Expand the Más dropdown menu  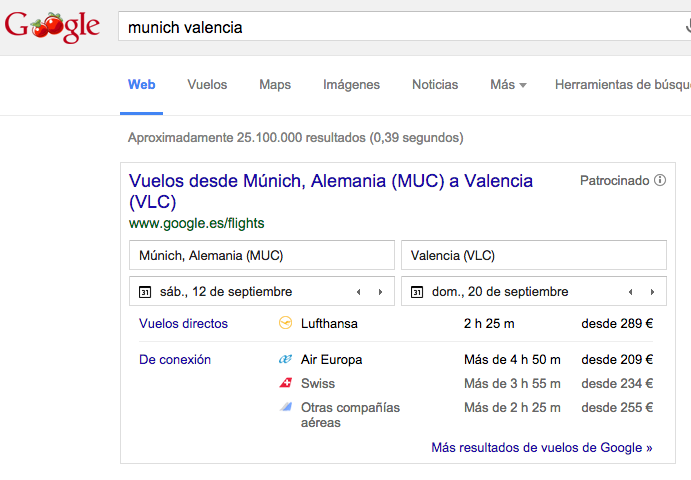click(x=508, y=85)
